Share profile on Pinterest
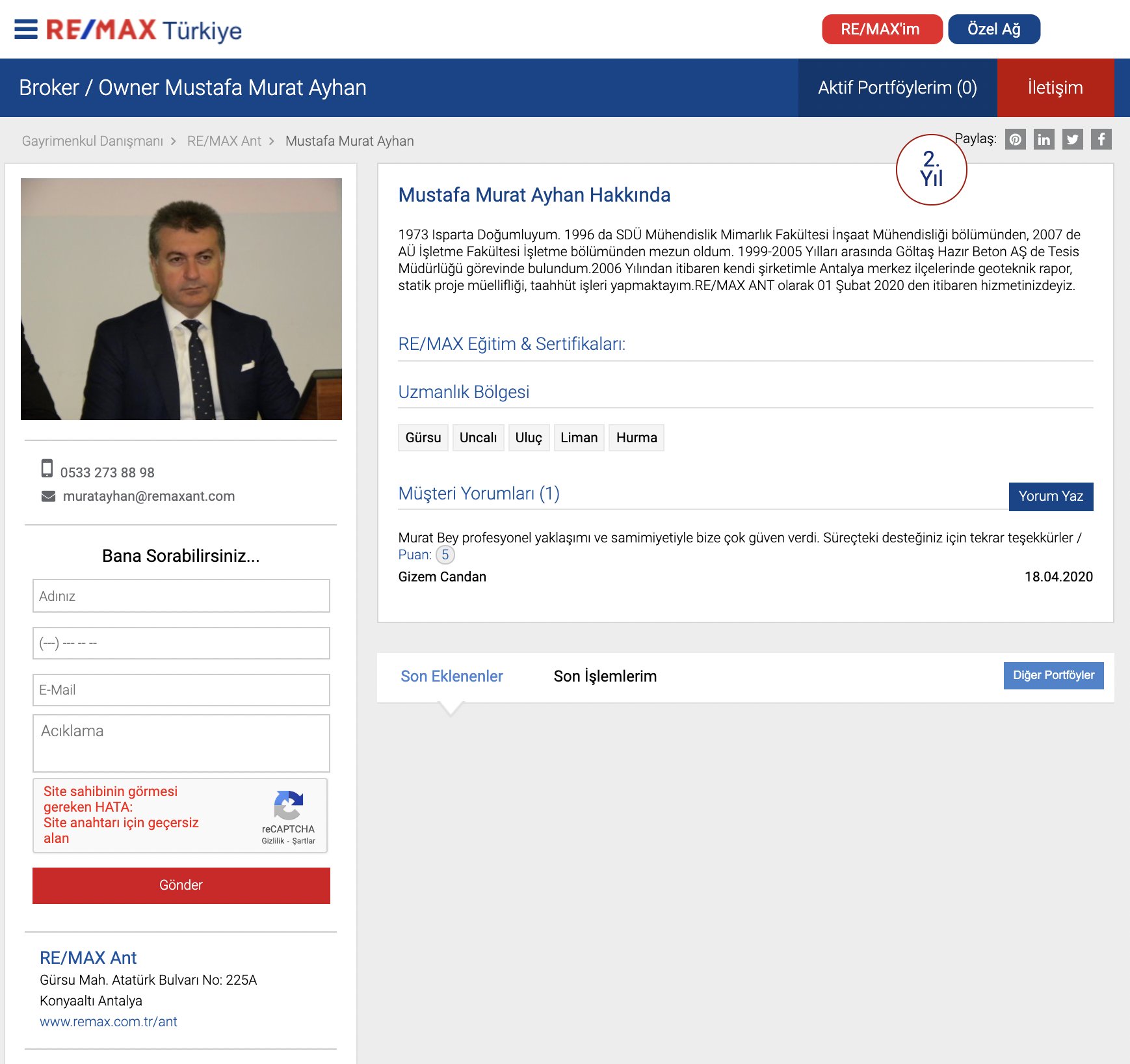Image resolution: width=1130 pixels, height=1064 pixels. 1015,139
